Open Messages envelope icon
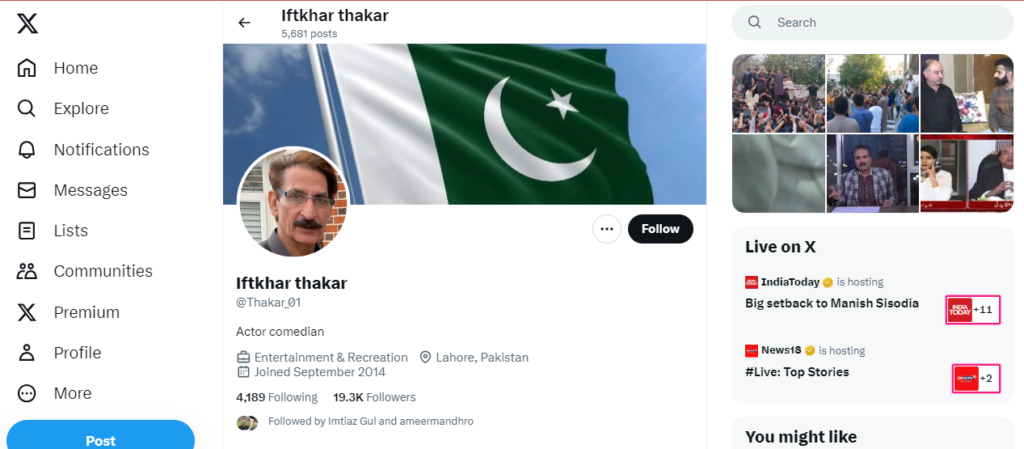 (26, 190)
